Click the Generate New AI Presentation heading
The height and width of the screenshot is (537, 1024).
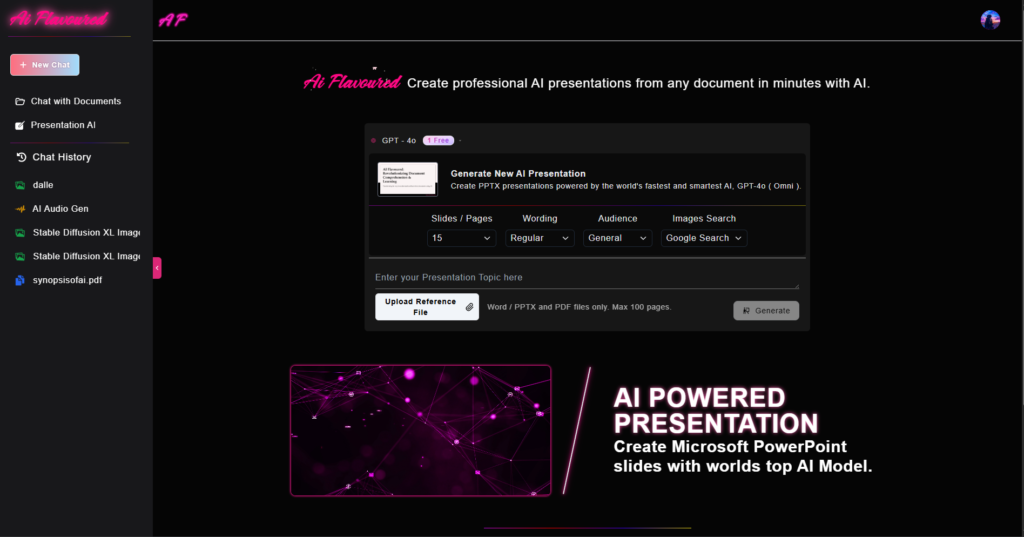(x=518, y=174)
